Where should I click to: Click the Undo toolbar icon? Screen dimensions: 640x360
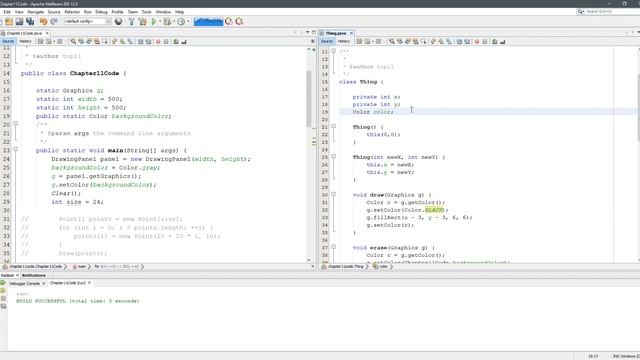coord(43,22)
